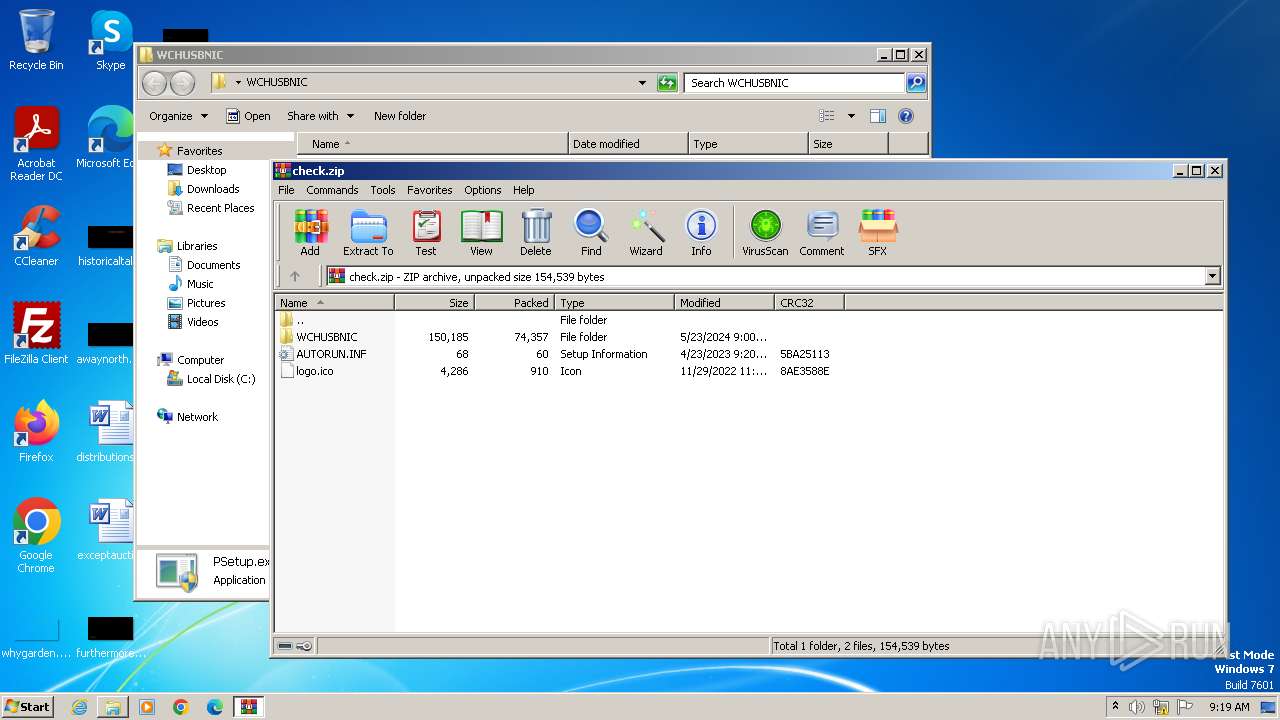Open Acrobat Reader DC desktop icon
1280x720 pixels.
(x=36, y=144)
